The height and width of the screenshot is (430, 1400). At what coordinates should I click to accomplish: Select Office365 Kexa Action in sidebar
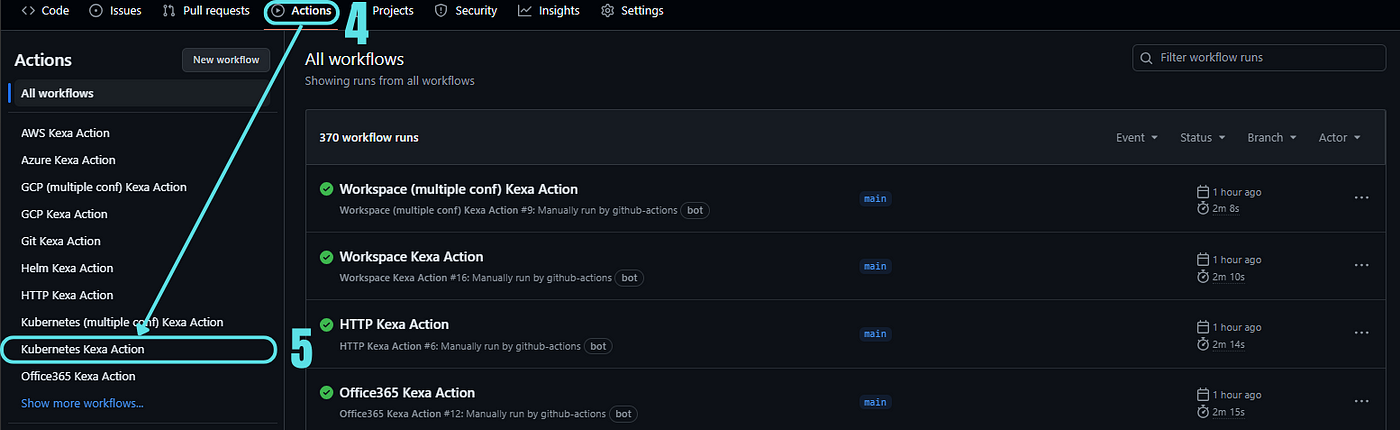point(78,376)
